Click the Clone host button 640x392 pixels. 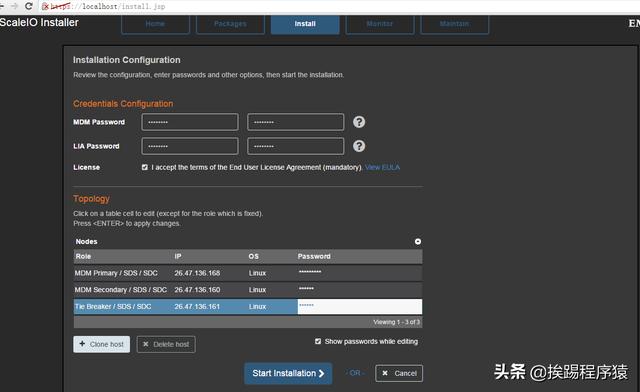tap(102, 344)
